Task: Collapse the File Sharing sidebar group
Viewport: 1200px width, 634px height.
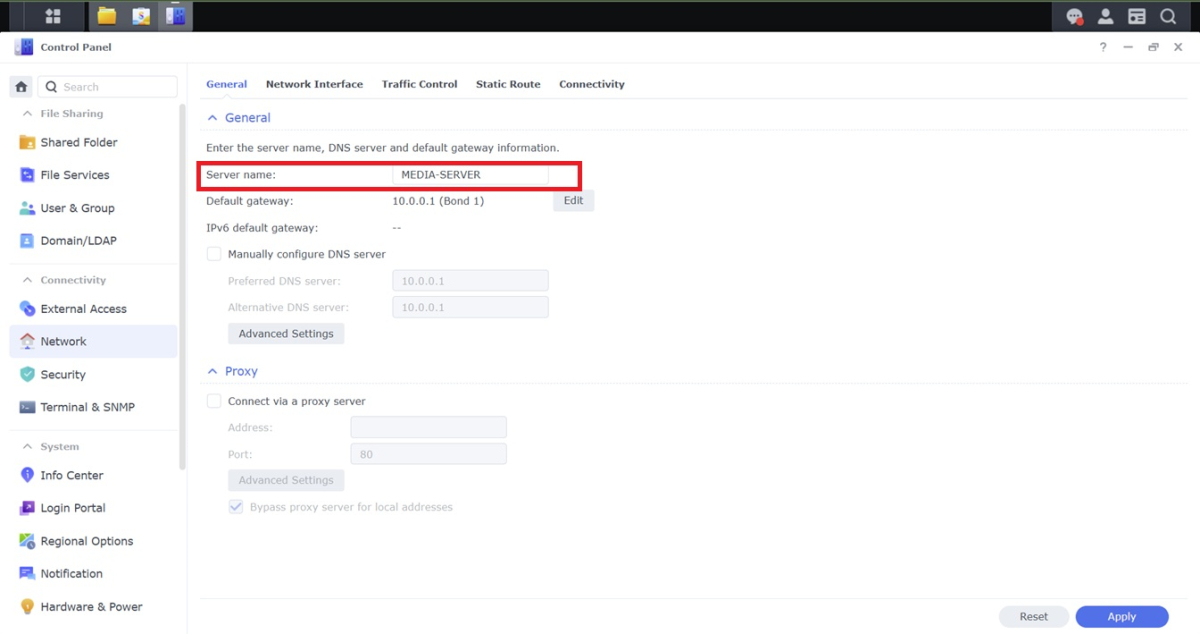Action: 28,114
